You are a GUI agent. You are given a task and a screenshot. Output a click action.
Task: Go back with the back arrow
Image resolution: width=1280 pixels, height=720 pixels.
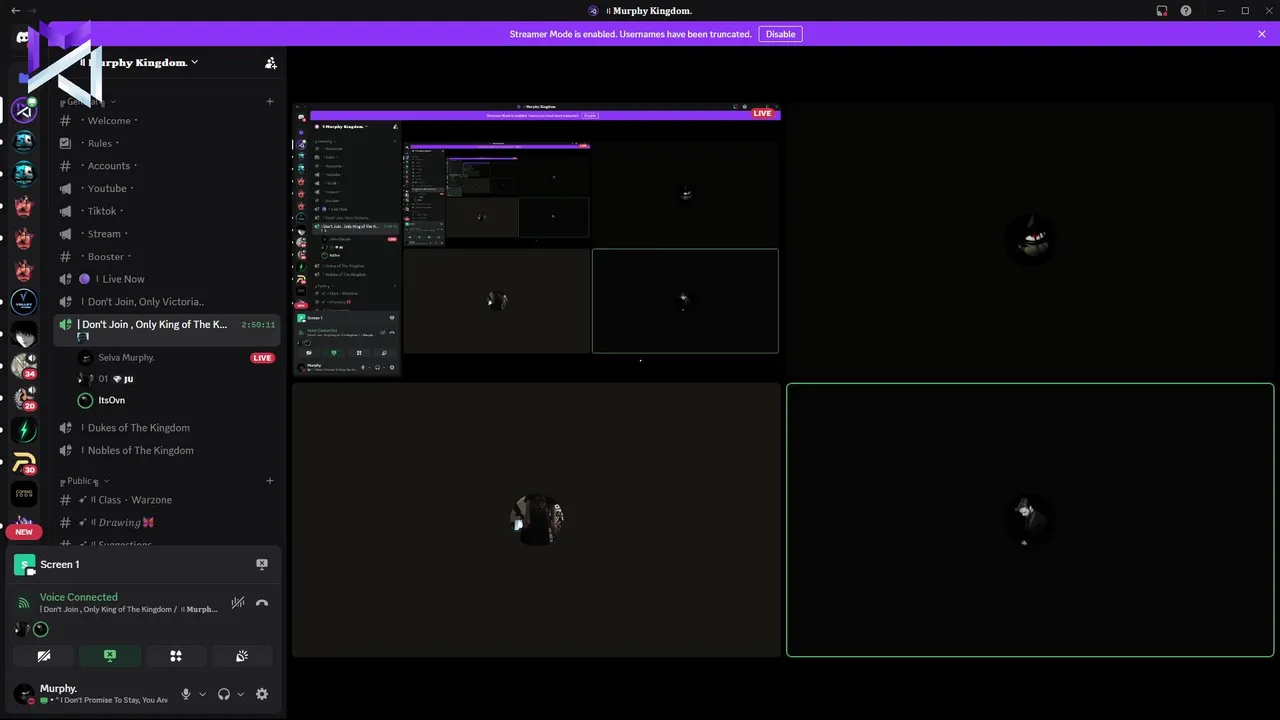pos(15,10)
